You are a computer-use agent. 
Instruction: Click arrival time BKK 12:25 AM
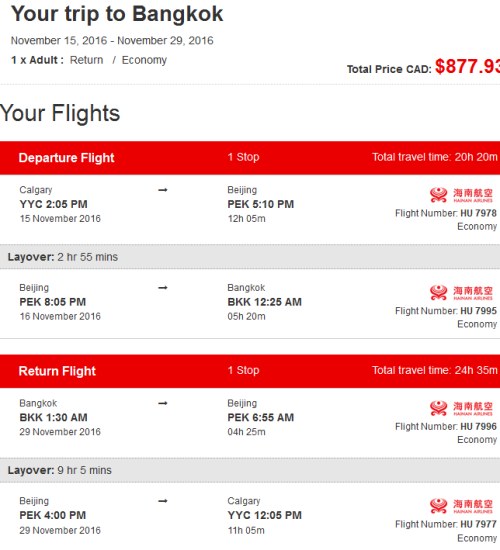click(265, 302)
